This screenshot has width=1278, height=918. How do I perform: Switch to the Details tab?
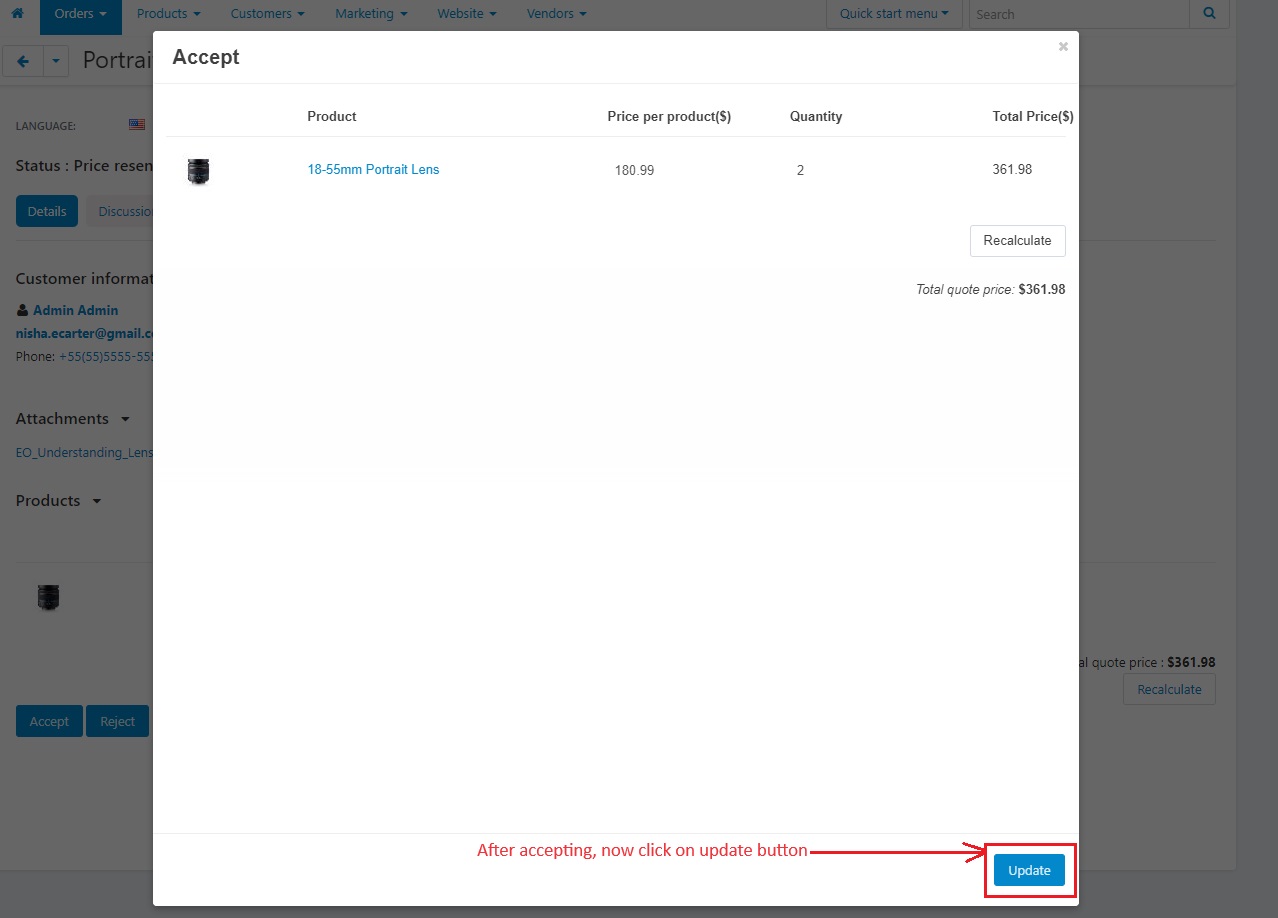[x=47, y=211]
